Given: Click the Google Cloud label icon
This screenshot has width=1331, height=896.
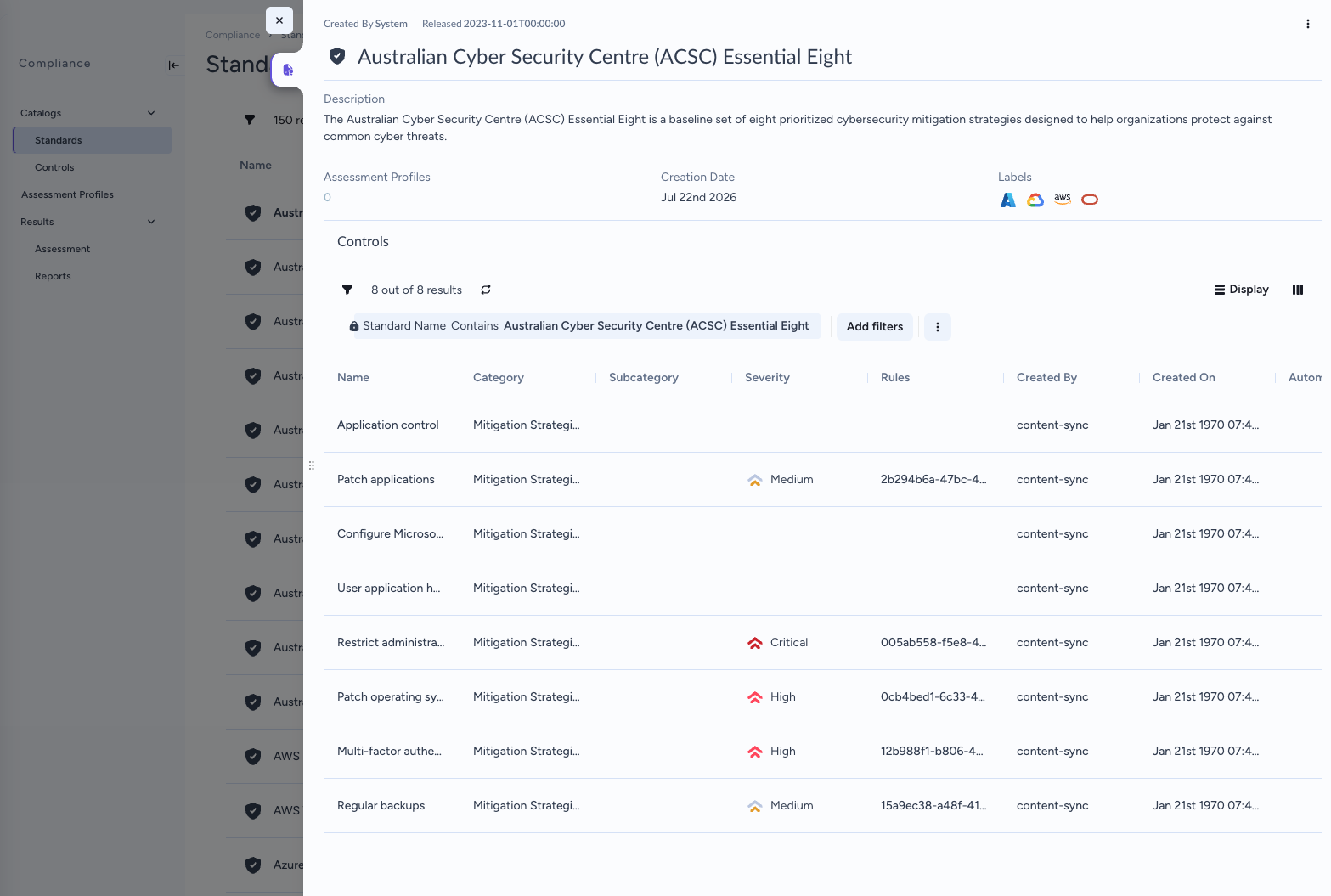Looking at the screenshot, I should (1035, 200).
